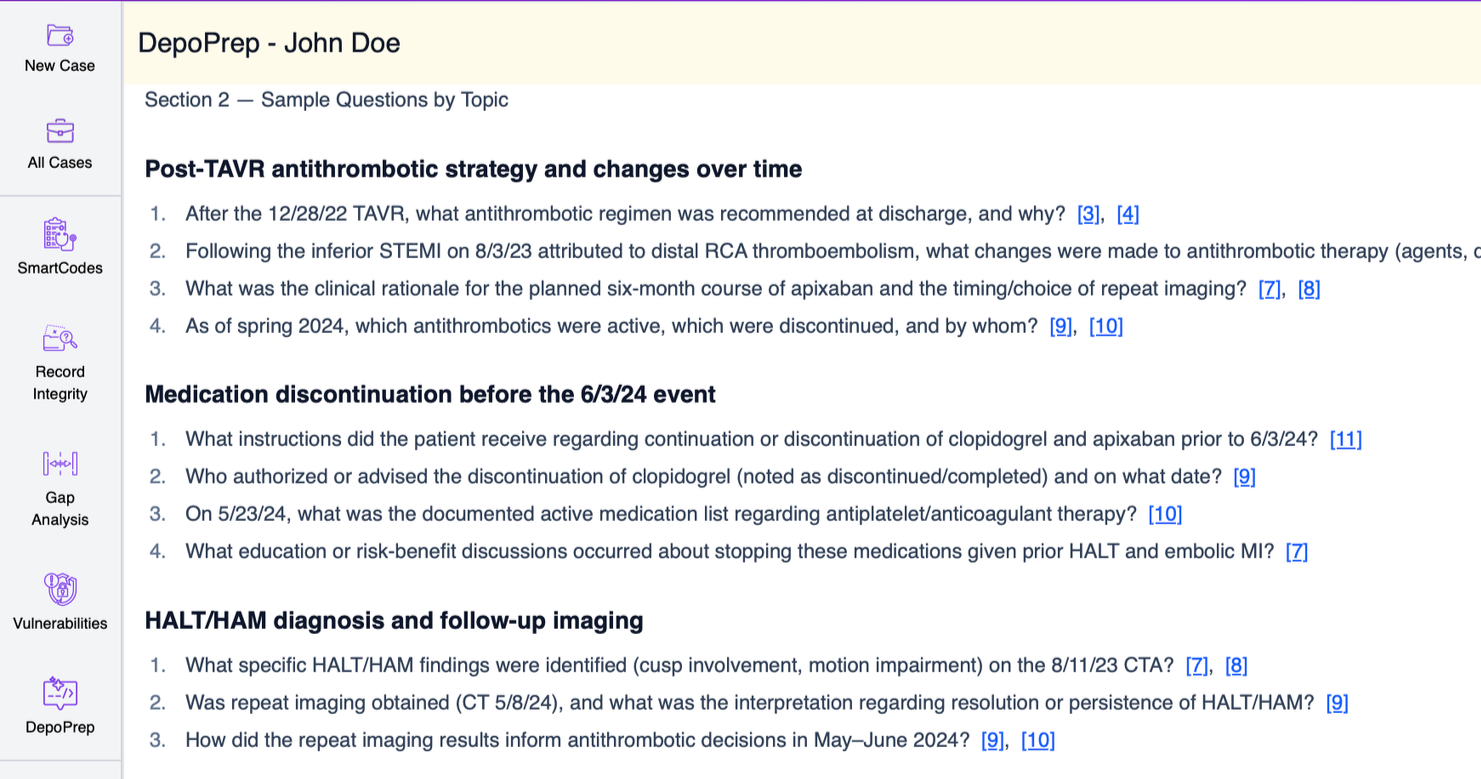Open citation [11] on clopidogrel instructions question
The image size is (1481, 779).
coord(1346,439)
